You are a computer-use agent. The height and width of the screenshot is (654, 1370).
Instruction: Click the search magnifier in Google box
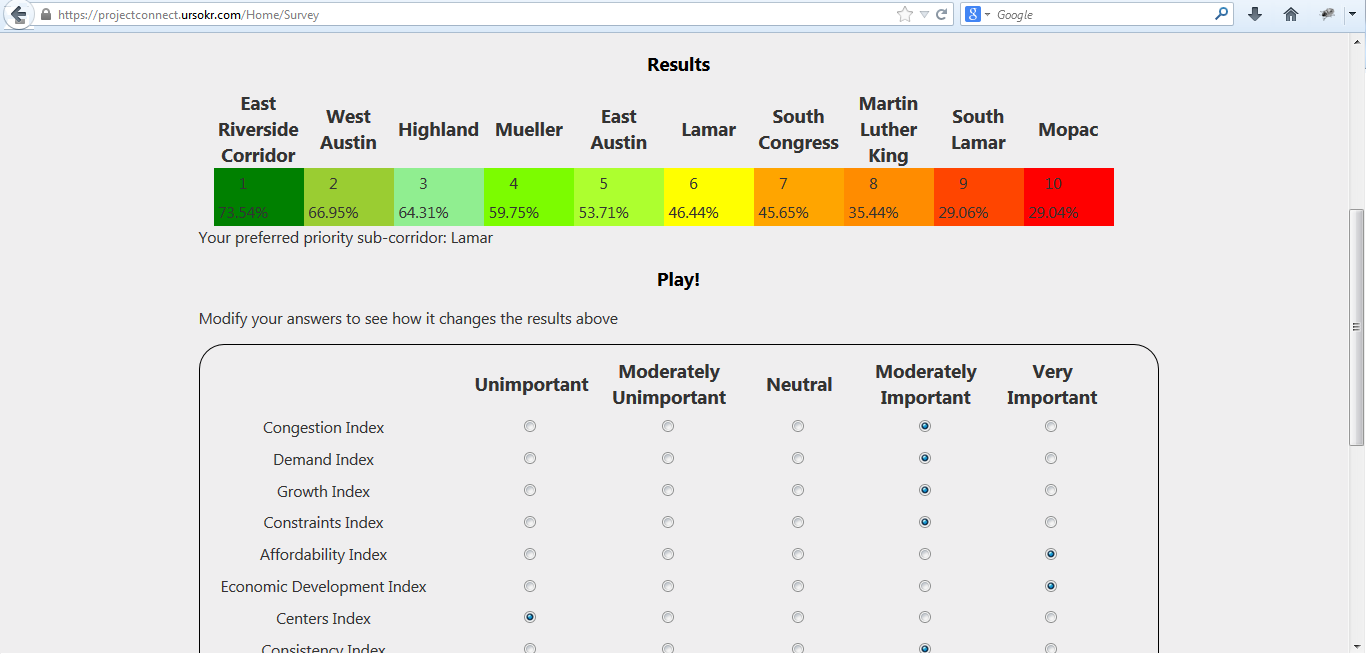1221,14
